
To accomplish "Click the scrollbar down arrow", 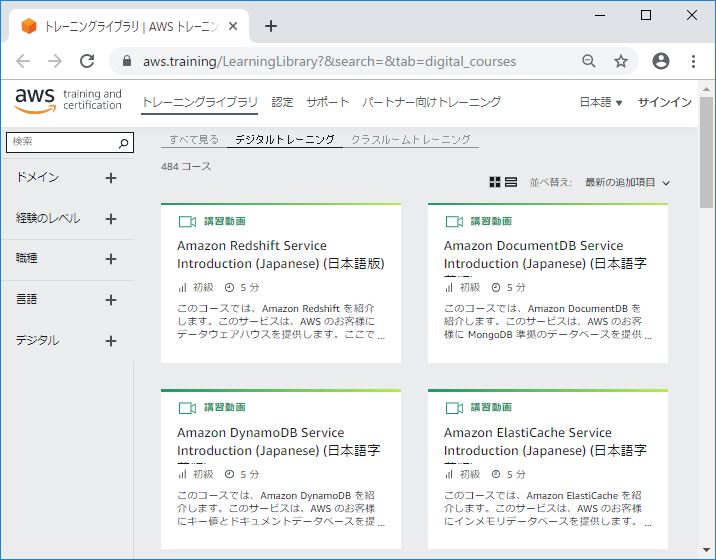I will 706,550.
